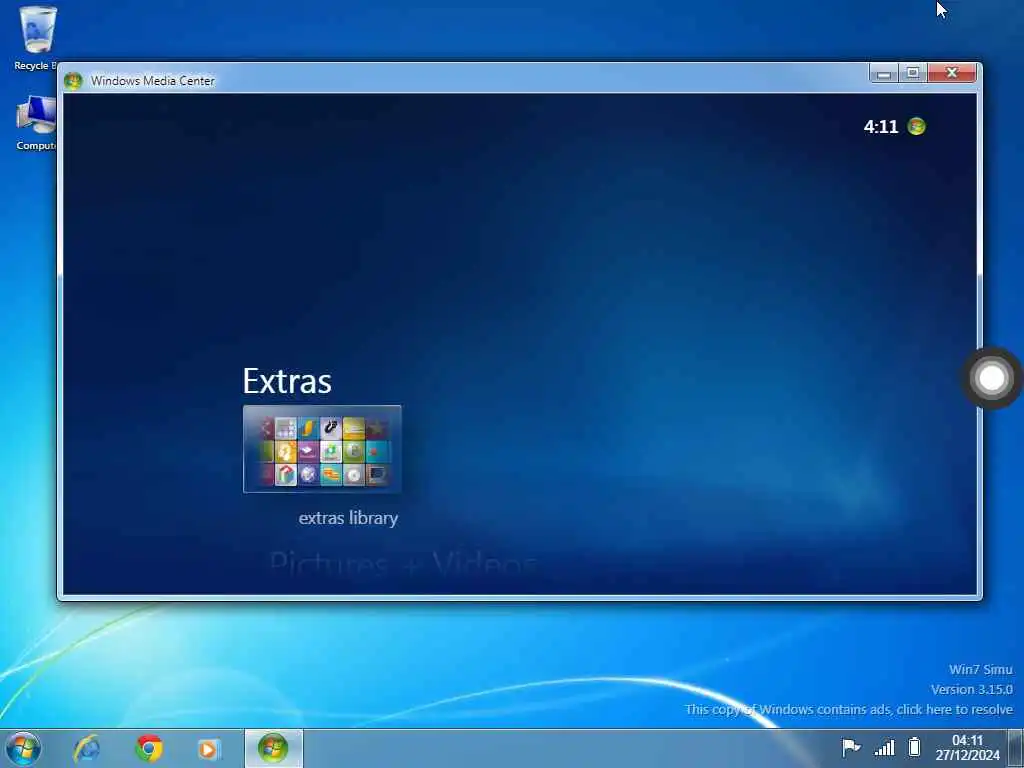Open the taskbar clock showing 04:11

coord(967,748)
